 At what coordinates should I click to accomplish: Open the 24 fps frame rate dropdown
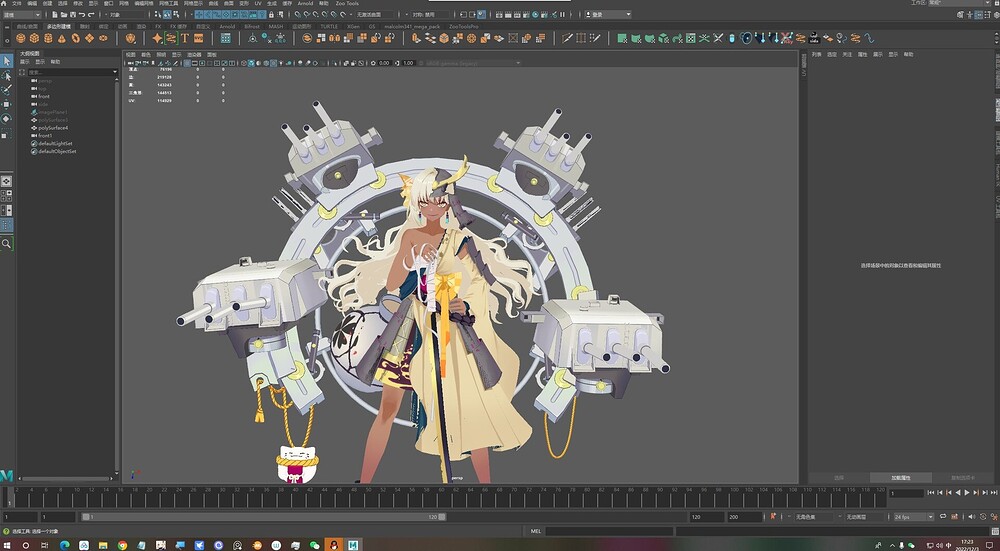tap(913, 517)
